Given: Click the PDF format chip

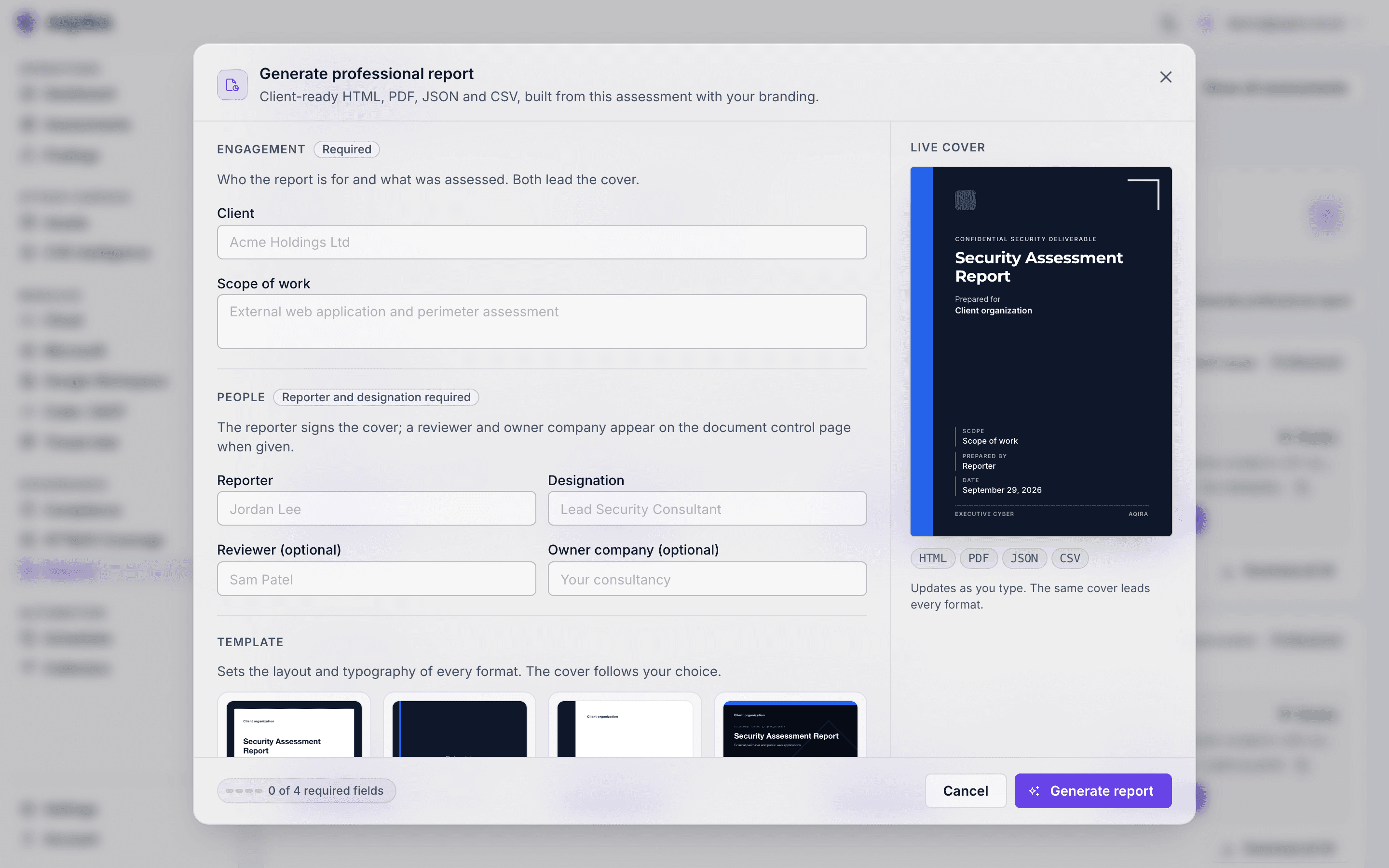Looking at the screenshot, I should click(979, 558).
